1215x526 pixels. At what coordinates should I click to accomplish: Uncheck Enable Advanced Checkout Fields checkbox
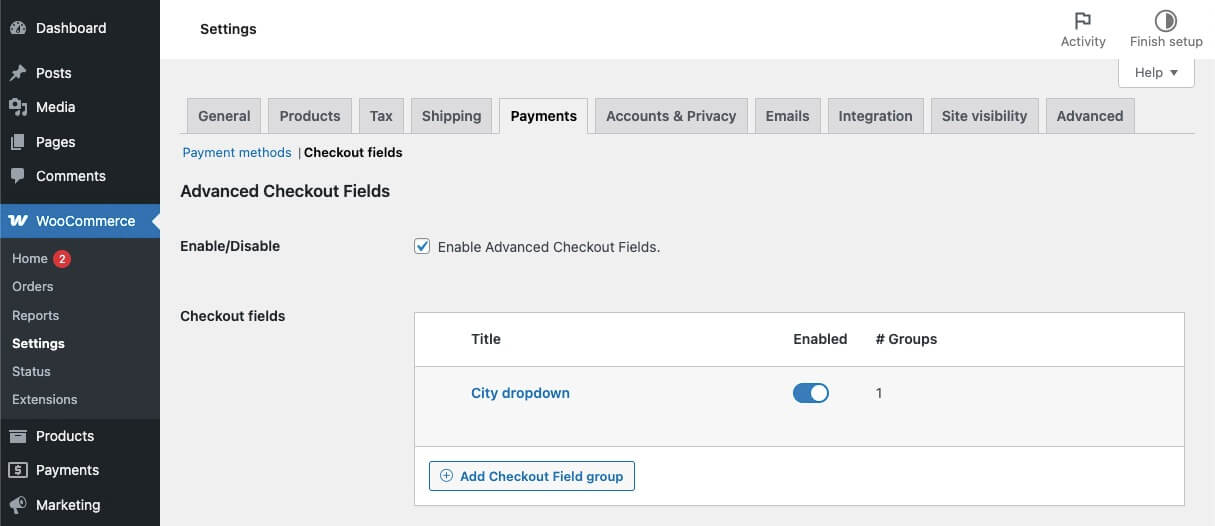coord(422,246)
